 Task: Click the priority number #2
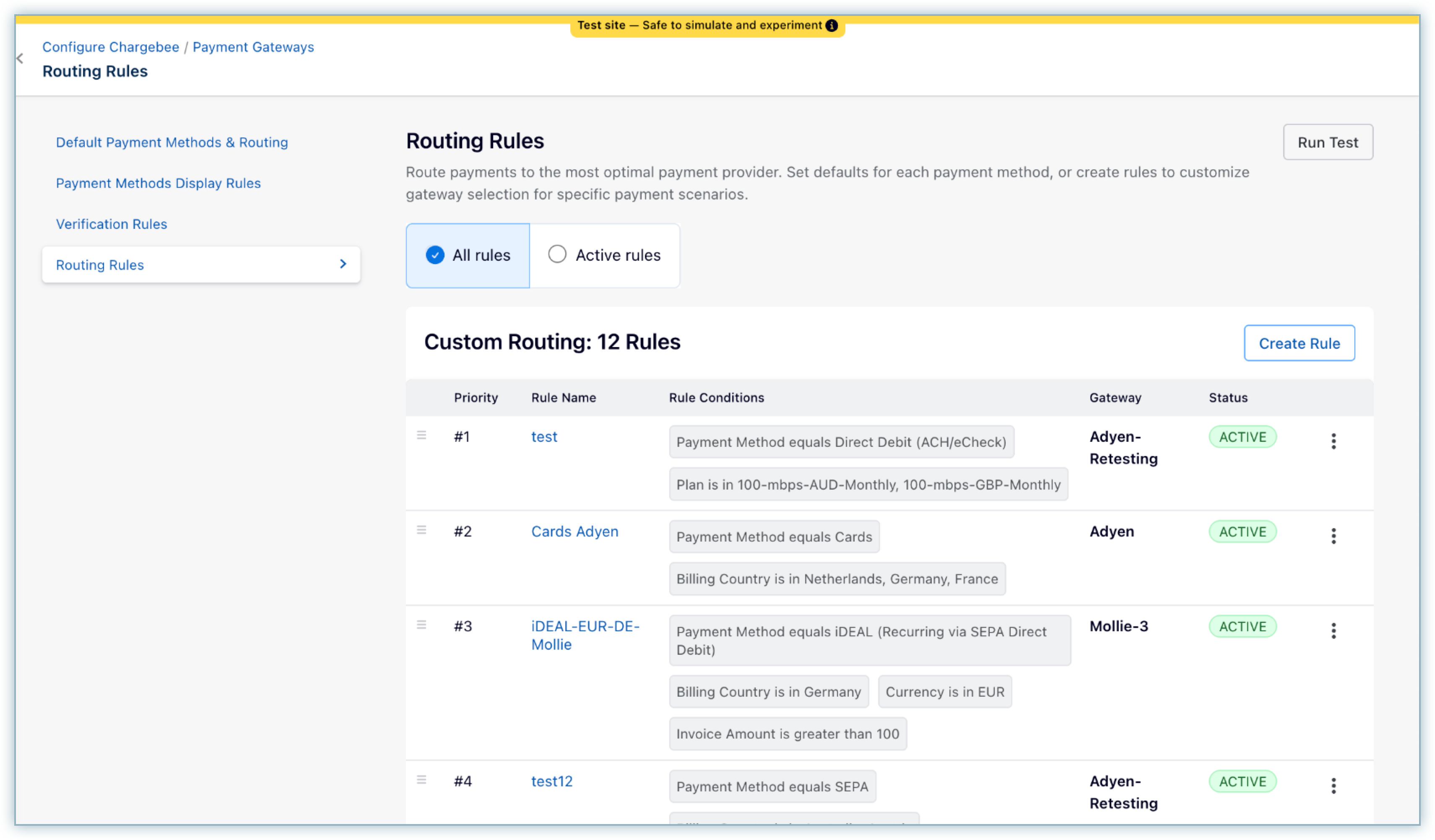463,531
